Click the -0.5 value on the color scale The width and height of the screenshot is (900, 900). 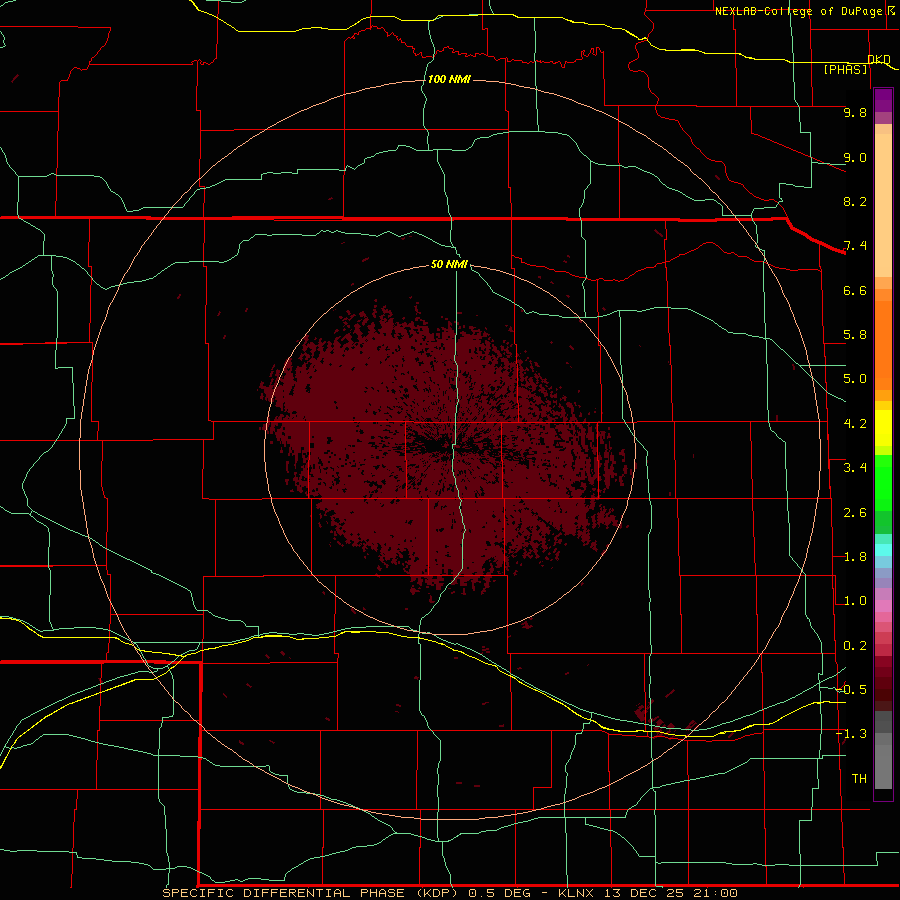coord(851,690)
